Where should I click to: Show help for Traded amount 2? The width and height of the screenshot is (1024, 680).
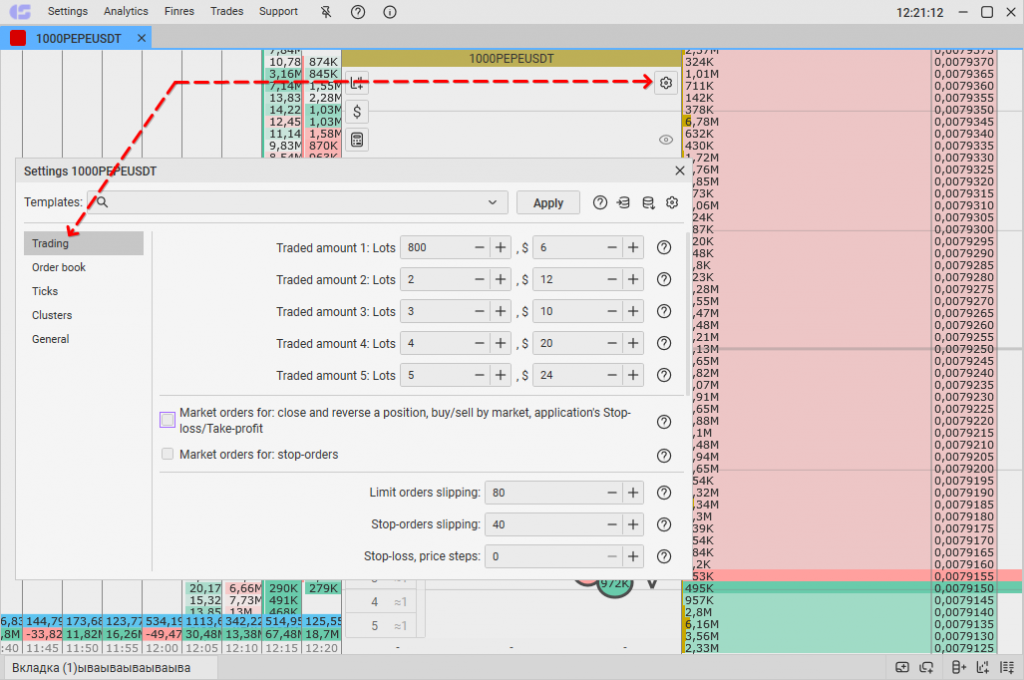pos(664,280)
